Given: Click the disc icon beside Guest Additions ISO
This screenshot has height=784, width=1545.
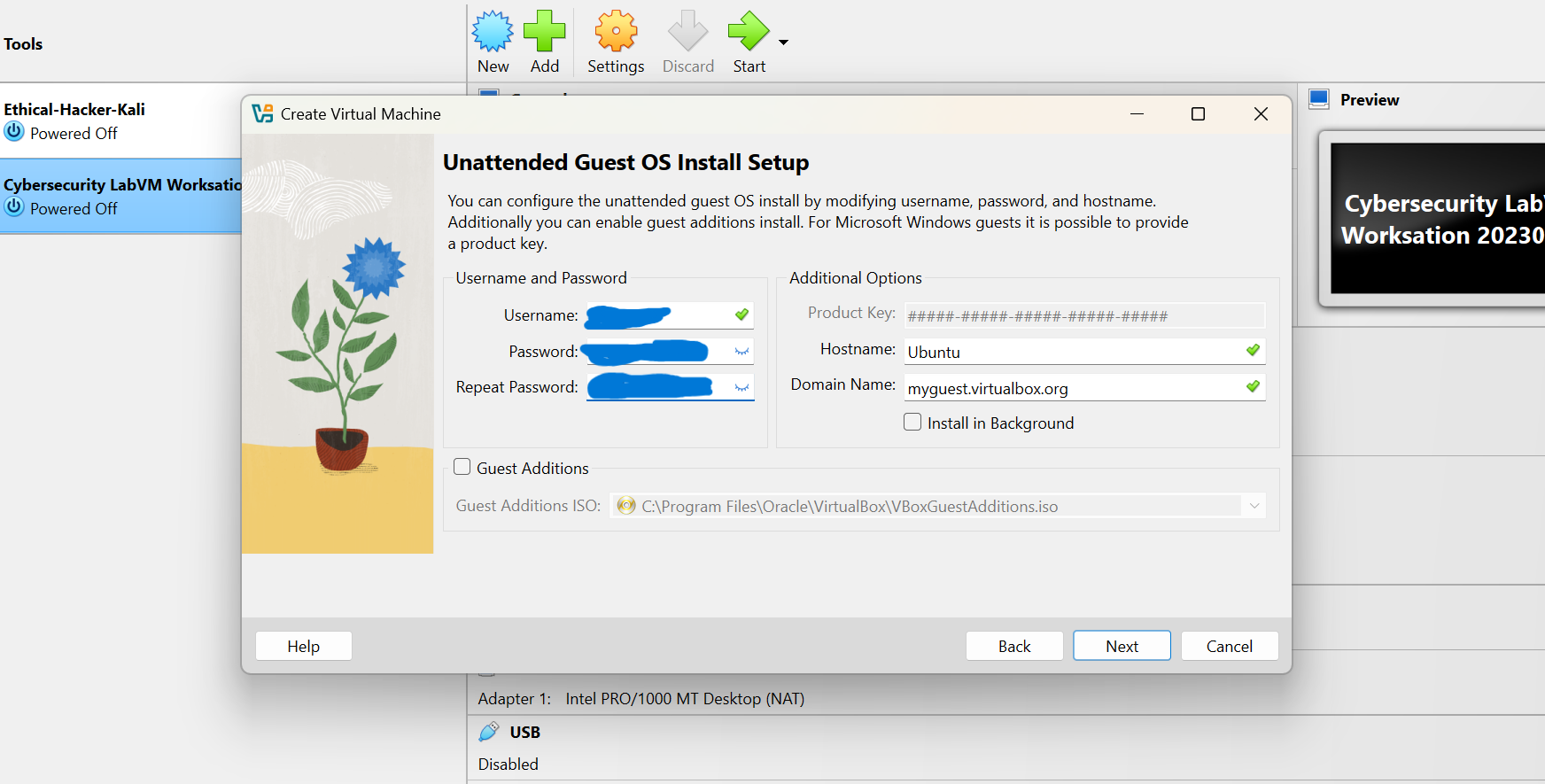Looking at the screenshot, I should [626, 505].
